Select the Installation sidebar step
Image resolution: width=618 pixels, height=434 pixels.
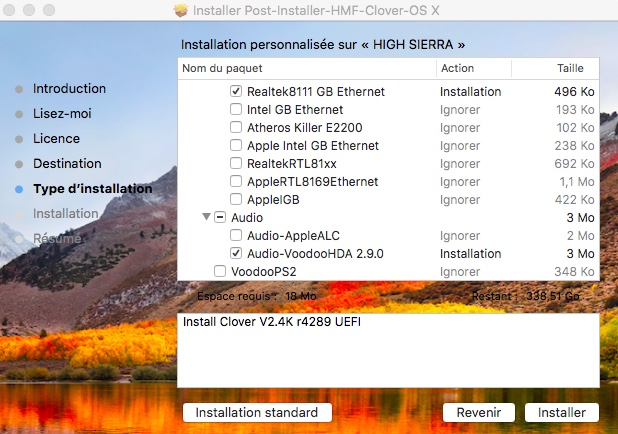click(66, 214)
